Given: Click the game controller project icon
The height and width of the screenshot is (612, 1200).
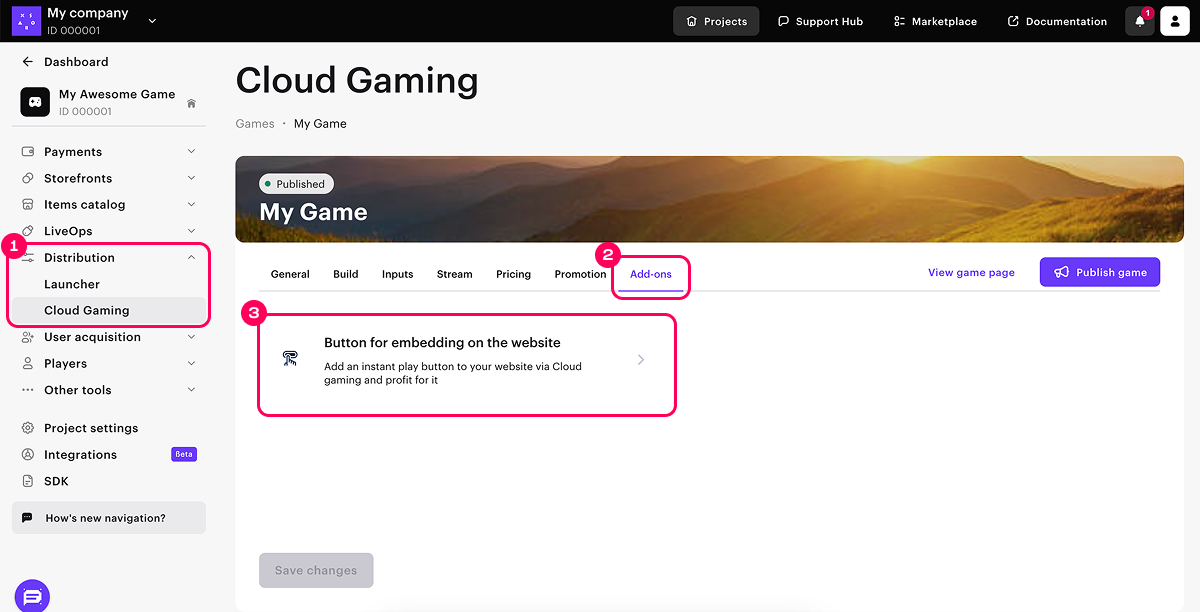Looking at the screenshot, I should [x=35, y=102].
